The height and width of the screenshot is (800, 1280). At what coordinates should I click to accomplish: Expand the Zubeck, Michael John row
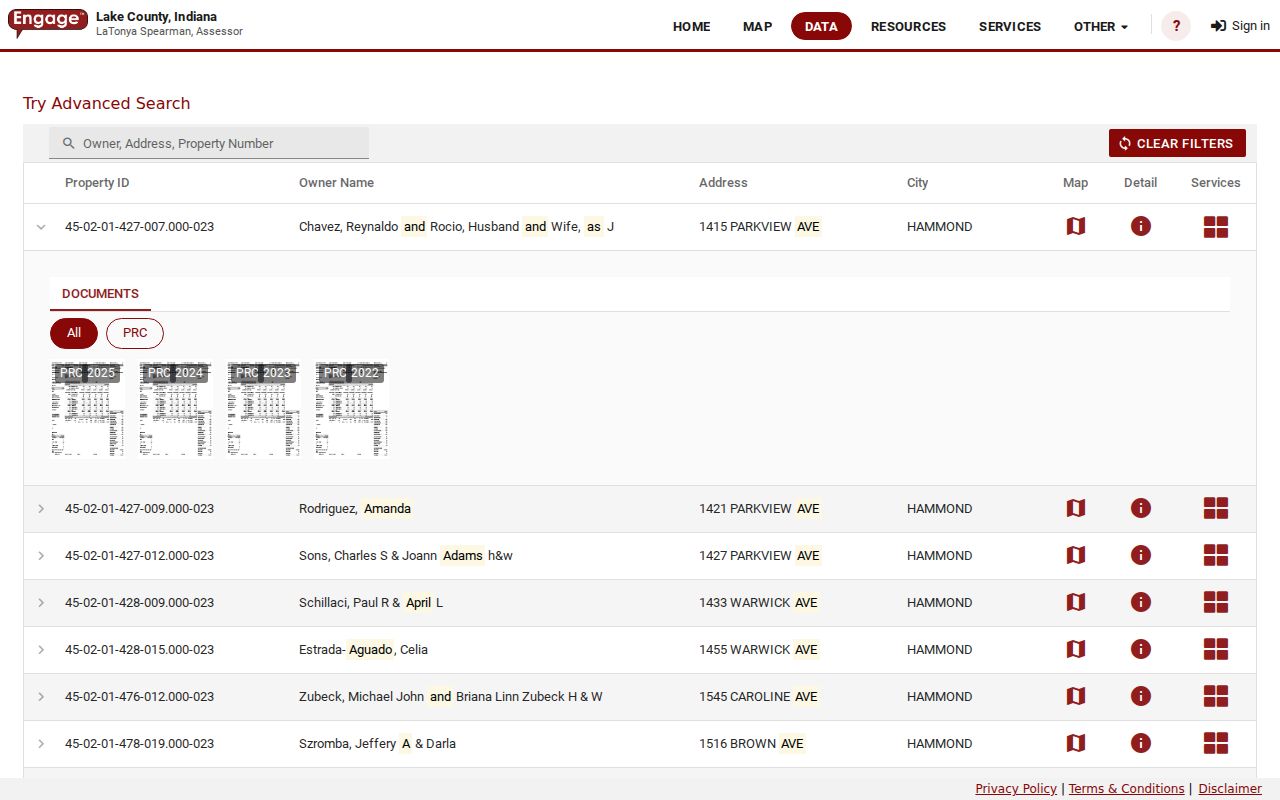tap(41, 697)
